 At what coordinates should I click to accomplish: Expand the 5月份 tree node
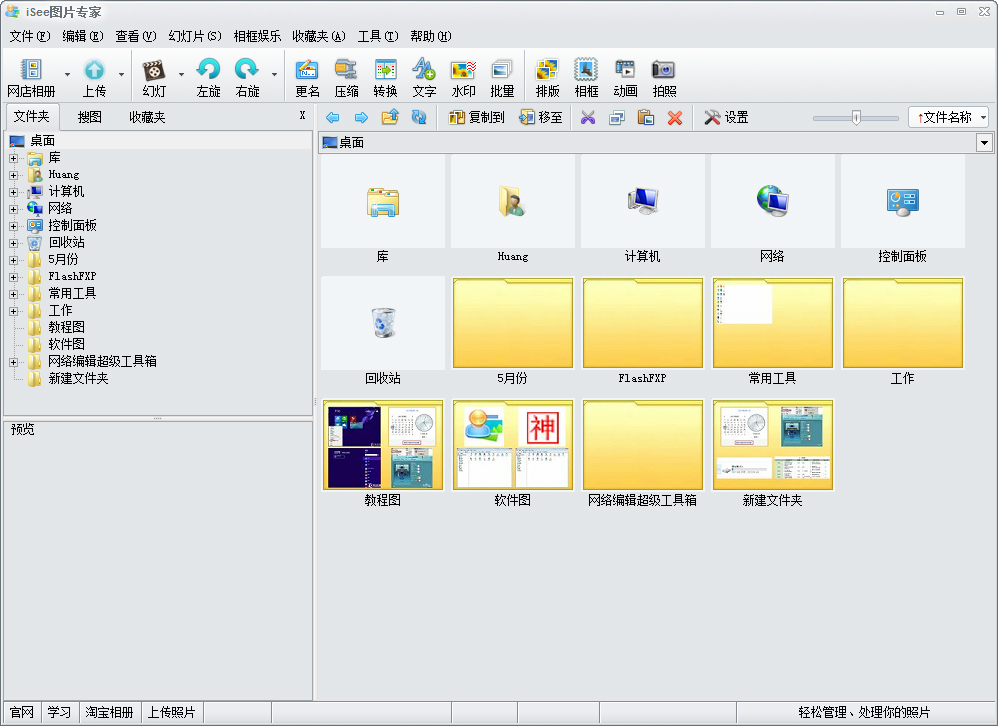pyautogui.click(x=13, y=260)
